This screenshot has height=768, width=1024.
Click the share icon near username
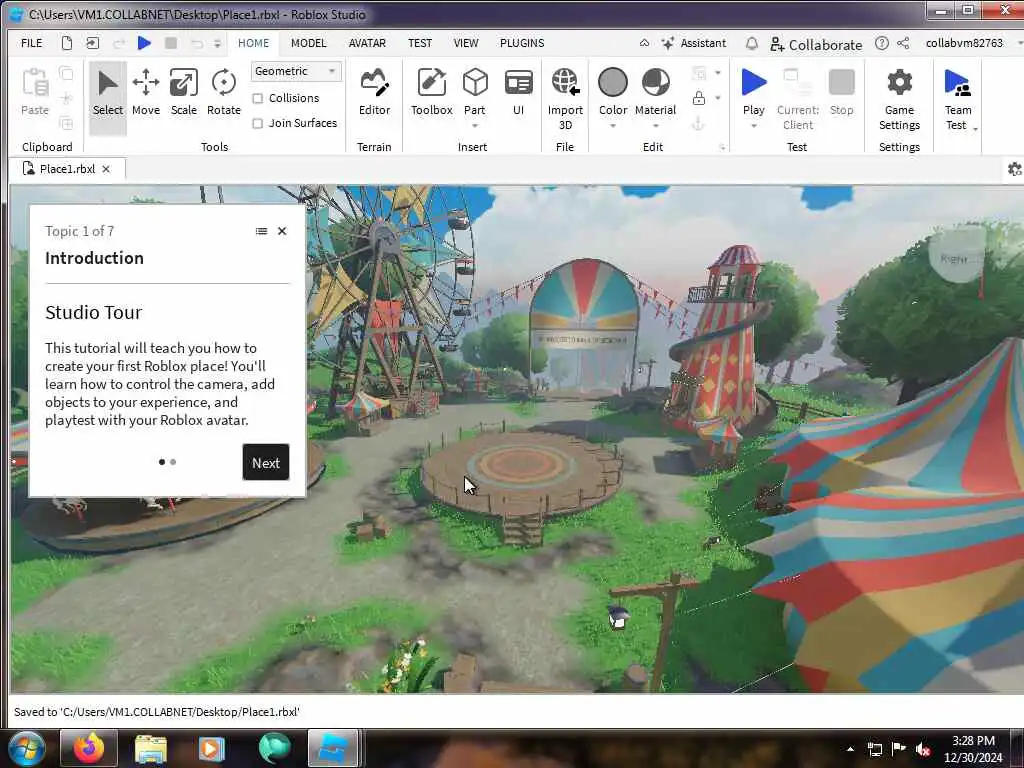903,43
